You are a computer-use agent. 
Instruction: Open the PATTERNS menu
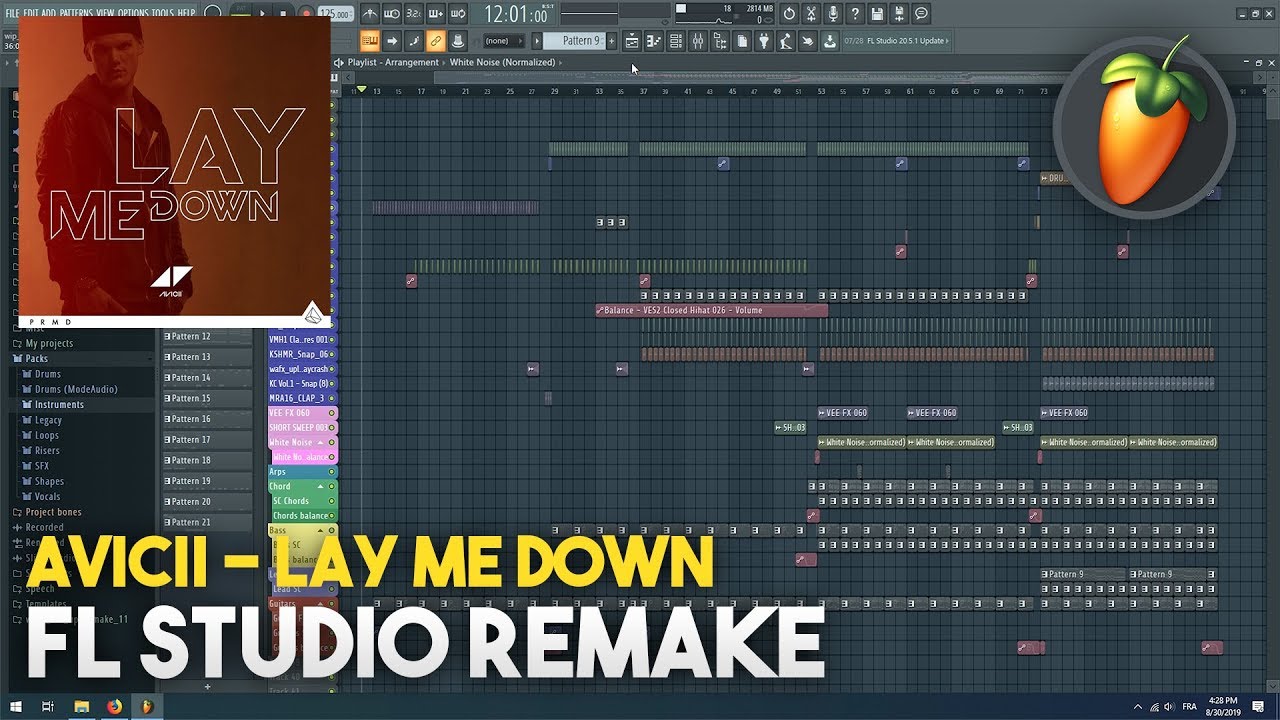(76, 13)
